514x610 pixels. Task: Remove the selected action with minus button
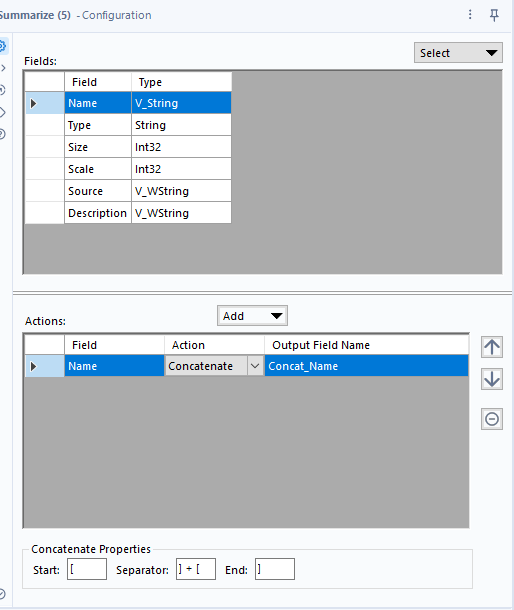[492, 419]
